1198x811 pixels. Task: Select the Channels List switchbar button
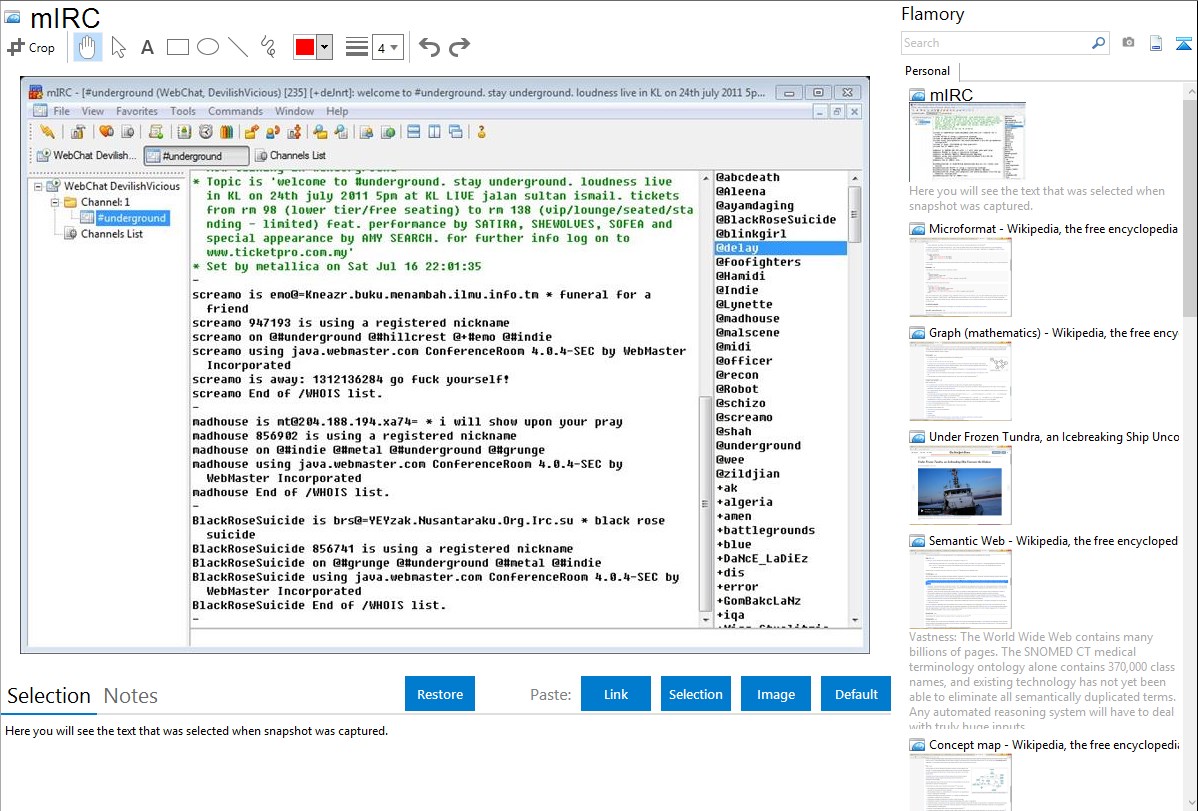click(290, 156)
